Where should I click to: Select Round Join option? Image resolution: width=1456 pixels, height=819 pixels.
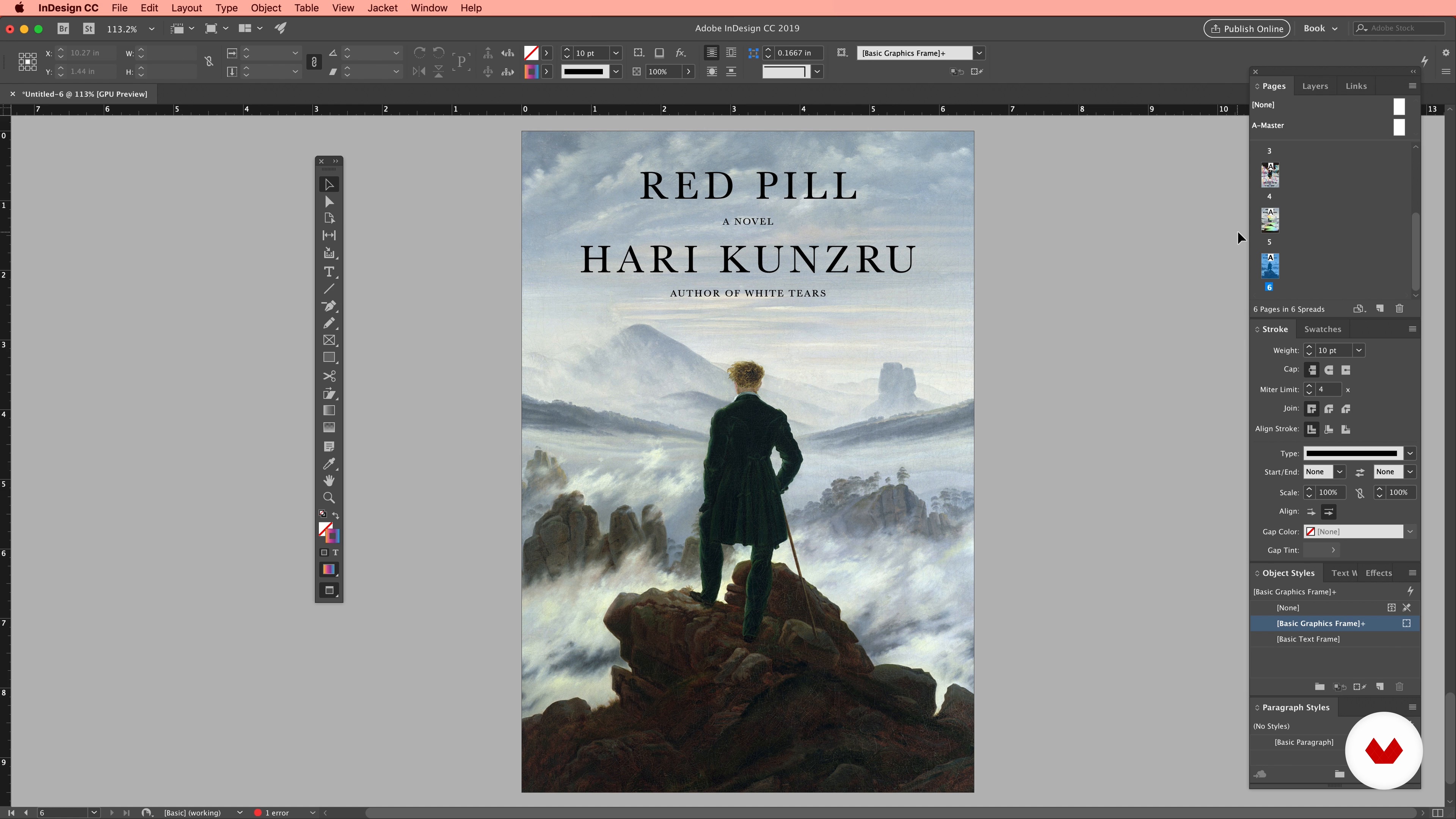point(1329,409)
